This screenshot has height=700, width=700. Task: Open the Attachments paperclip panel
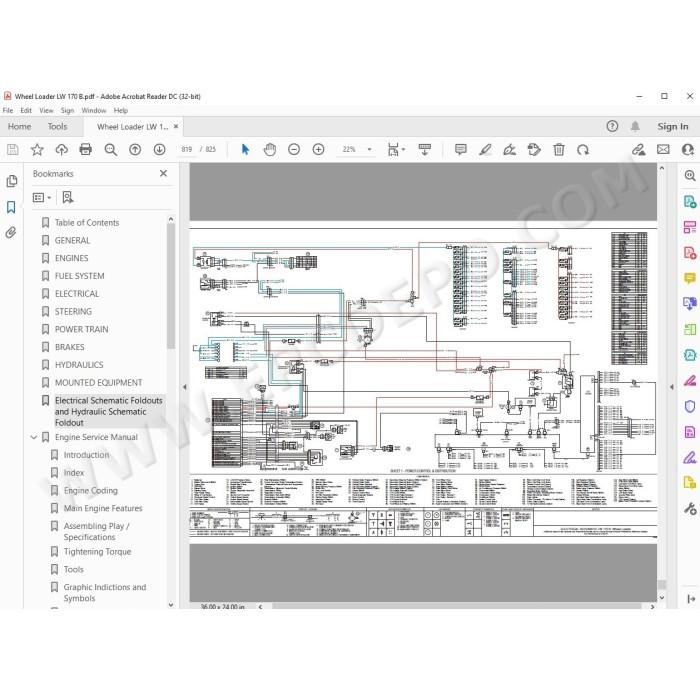click(11, 232)
